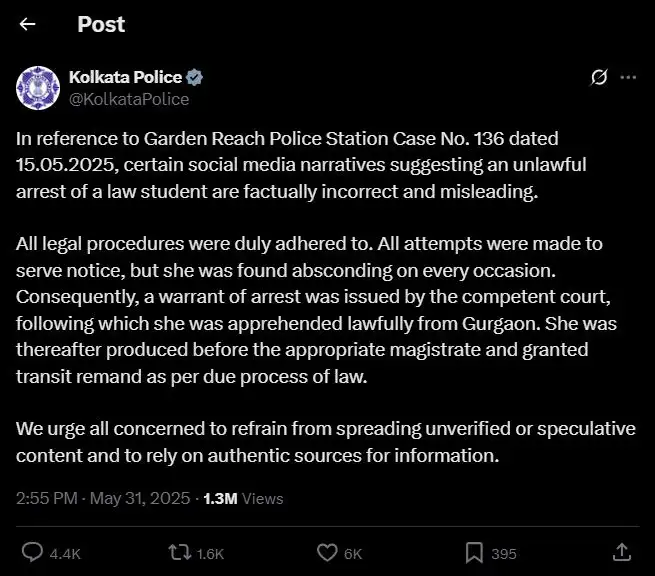Image resolution: width=655 pixels, height=576 pixels.
Task: Go back using the left arrow
Action: 28,25
